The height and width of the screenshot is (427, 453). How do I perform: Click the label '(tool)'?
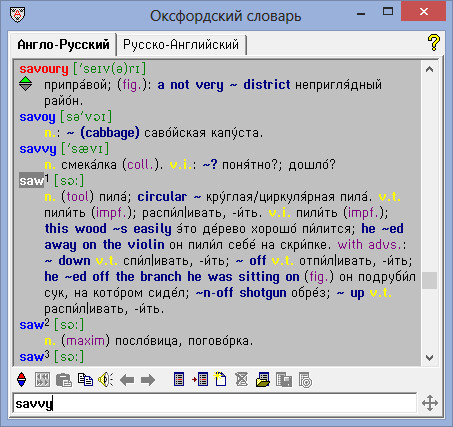coord(78,197)
